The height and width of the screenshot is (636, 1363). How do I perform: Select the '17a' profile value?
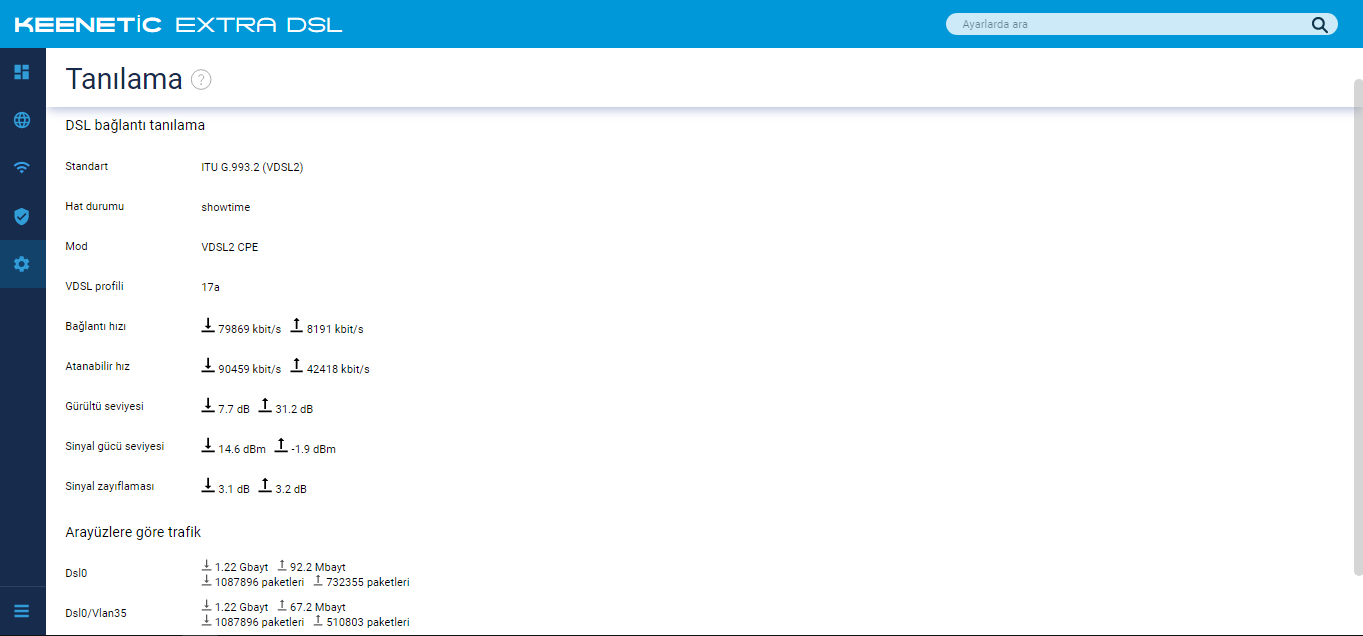pos(210,287)
